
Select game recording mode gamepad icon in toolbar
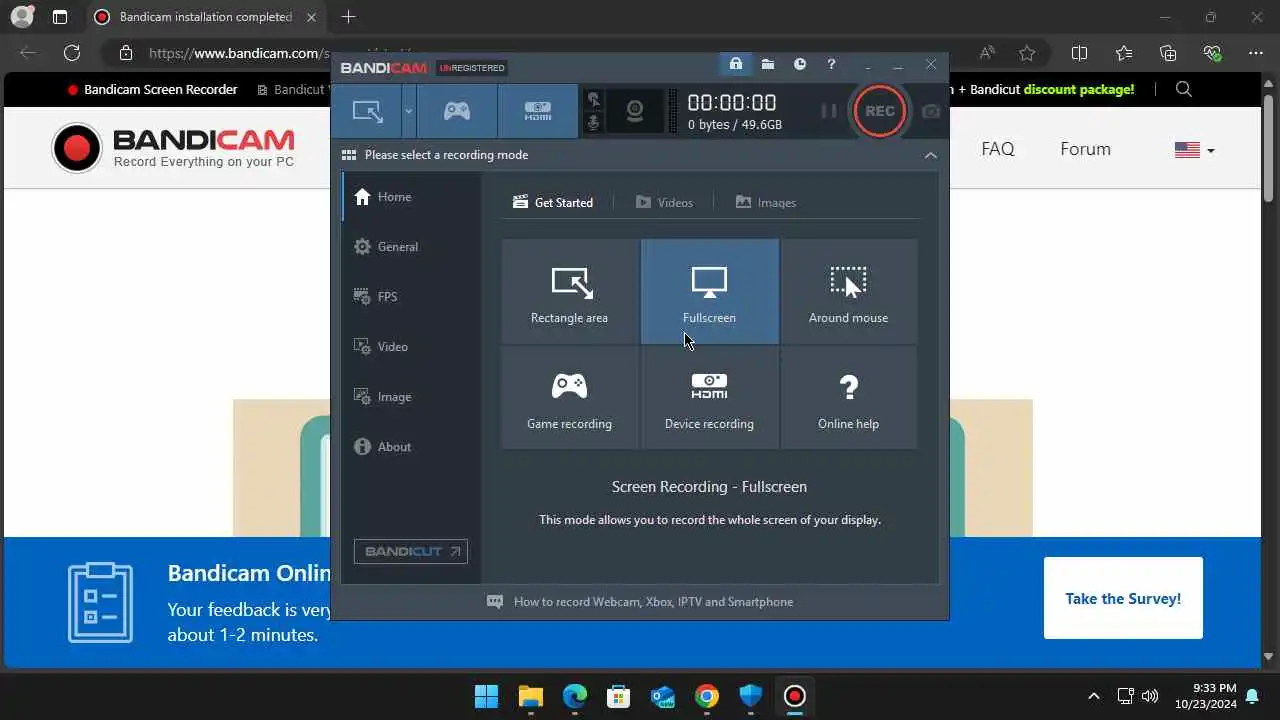457,111
